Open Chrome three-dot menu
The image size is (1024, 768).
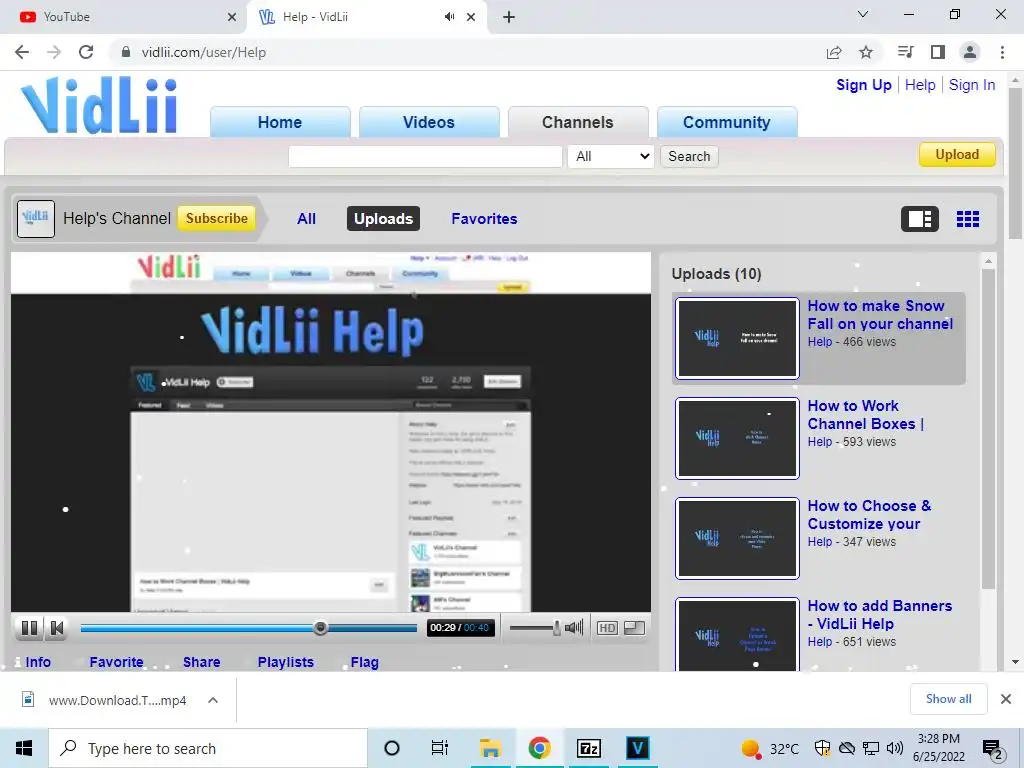tap(1002, 52)
